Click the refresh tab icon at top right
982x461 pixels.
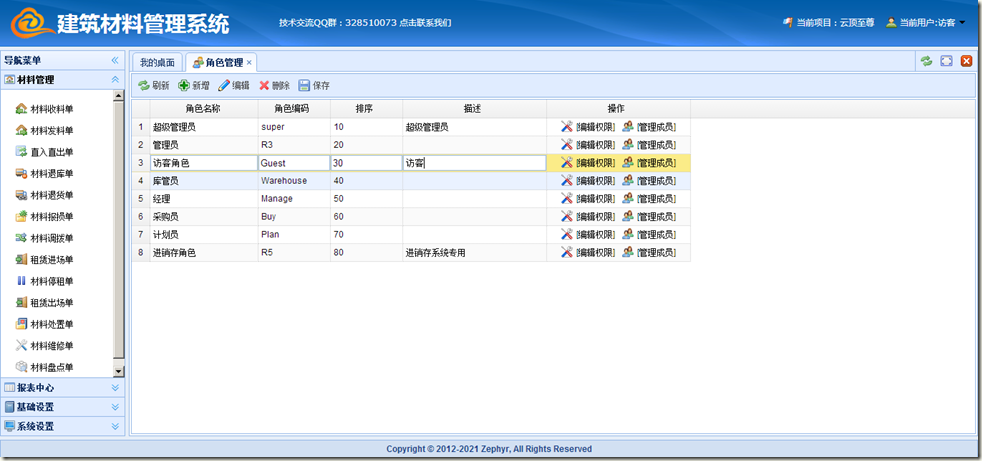[926, 61]
